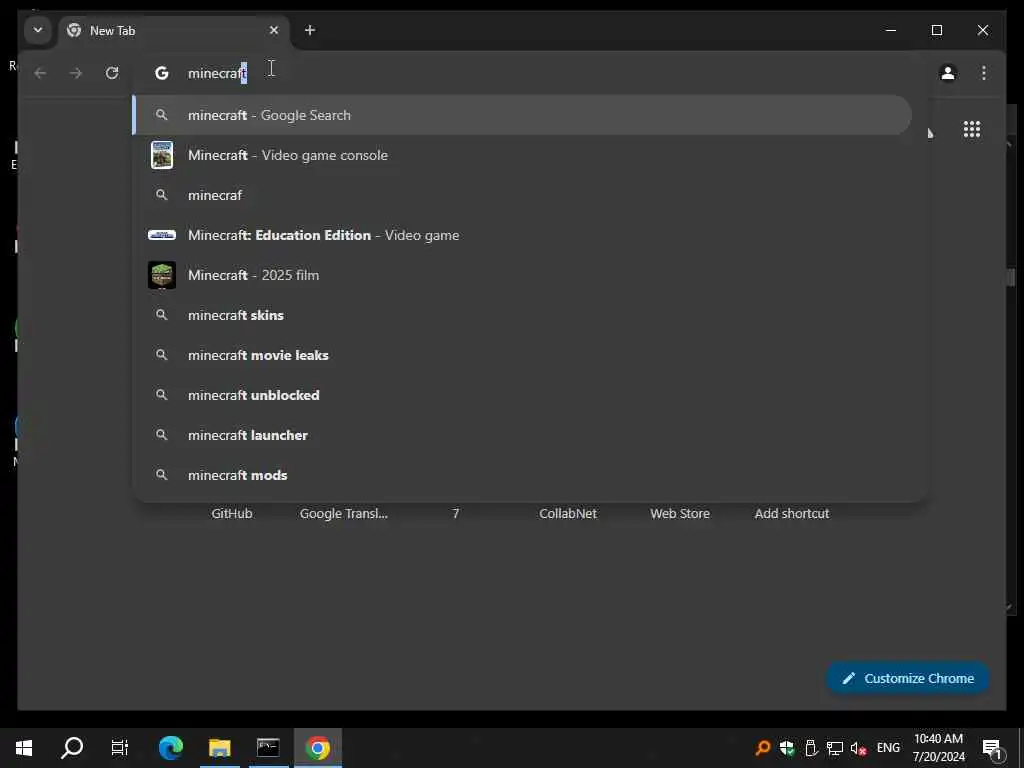Image resolution: width=1024 pixels, height=768 pixels.
Task: Click the Education Edition logo thumbnail
Action: (162, 235)
